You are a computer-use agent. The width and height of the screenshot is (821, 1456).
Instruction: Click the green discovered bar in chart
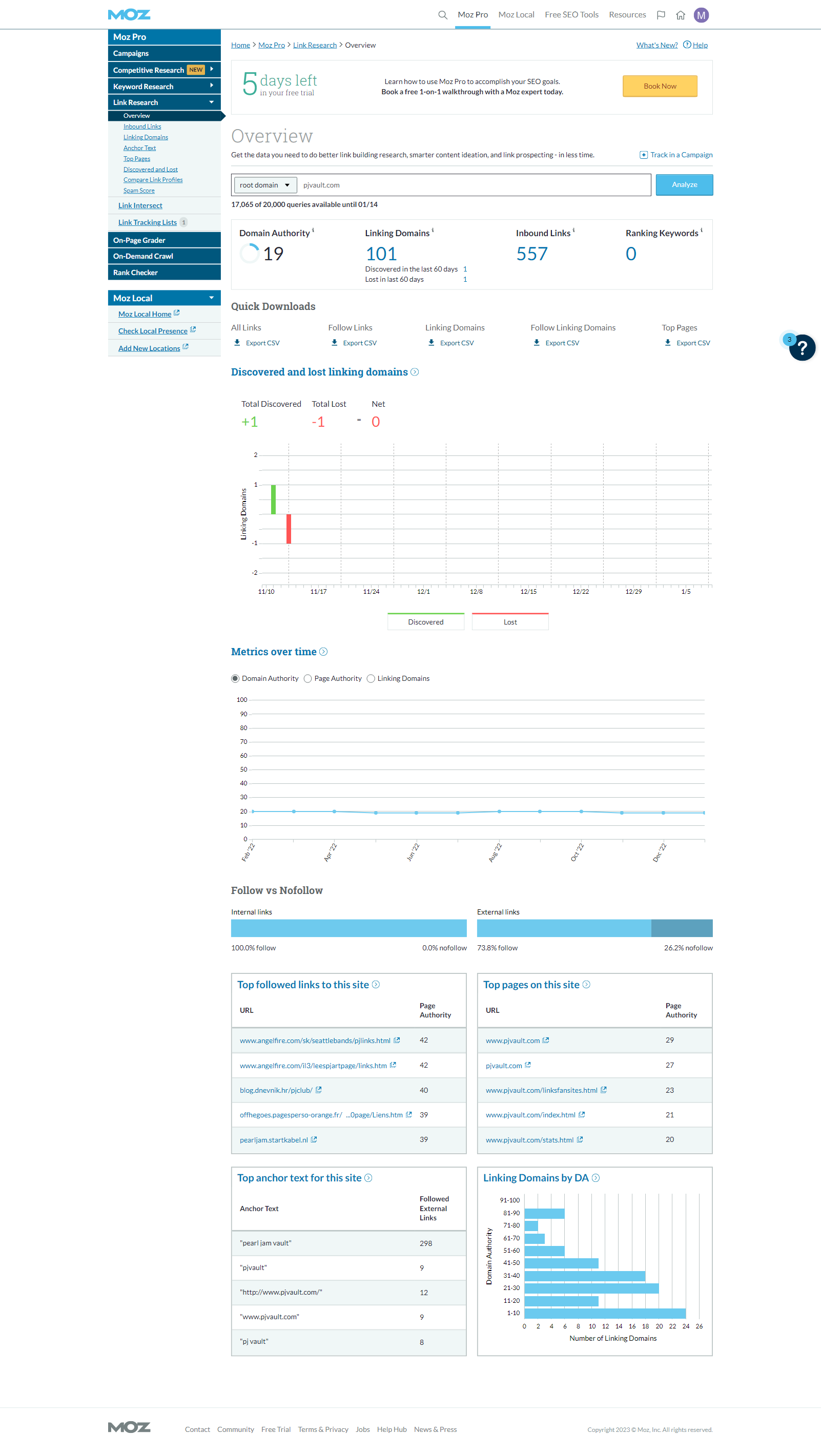tap(274, 499)
